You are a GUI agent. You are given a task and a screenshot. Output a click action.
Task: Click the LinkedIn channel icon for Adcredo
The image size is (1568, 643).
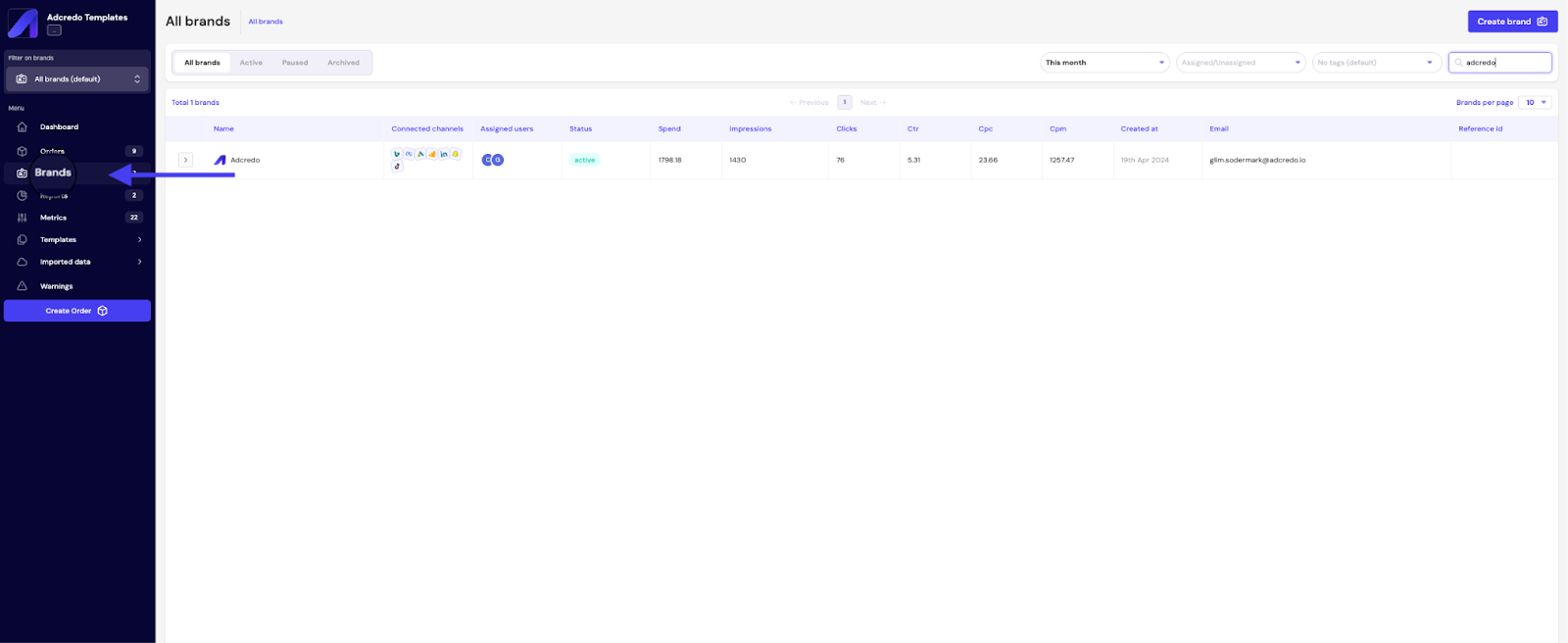point(444,154)
